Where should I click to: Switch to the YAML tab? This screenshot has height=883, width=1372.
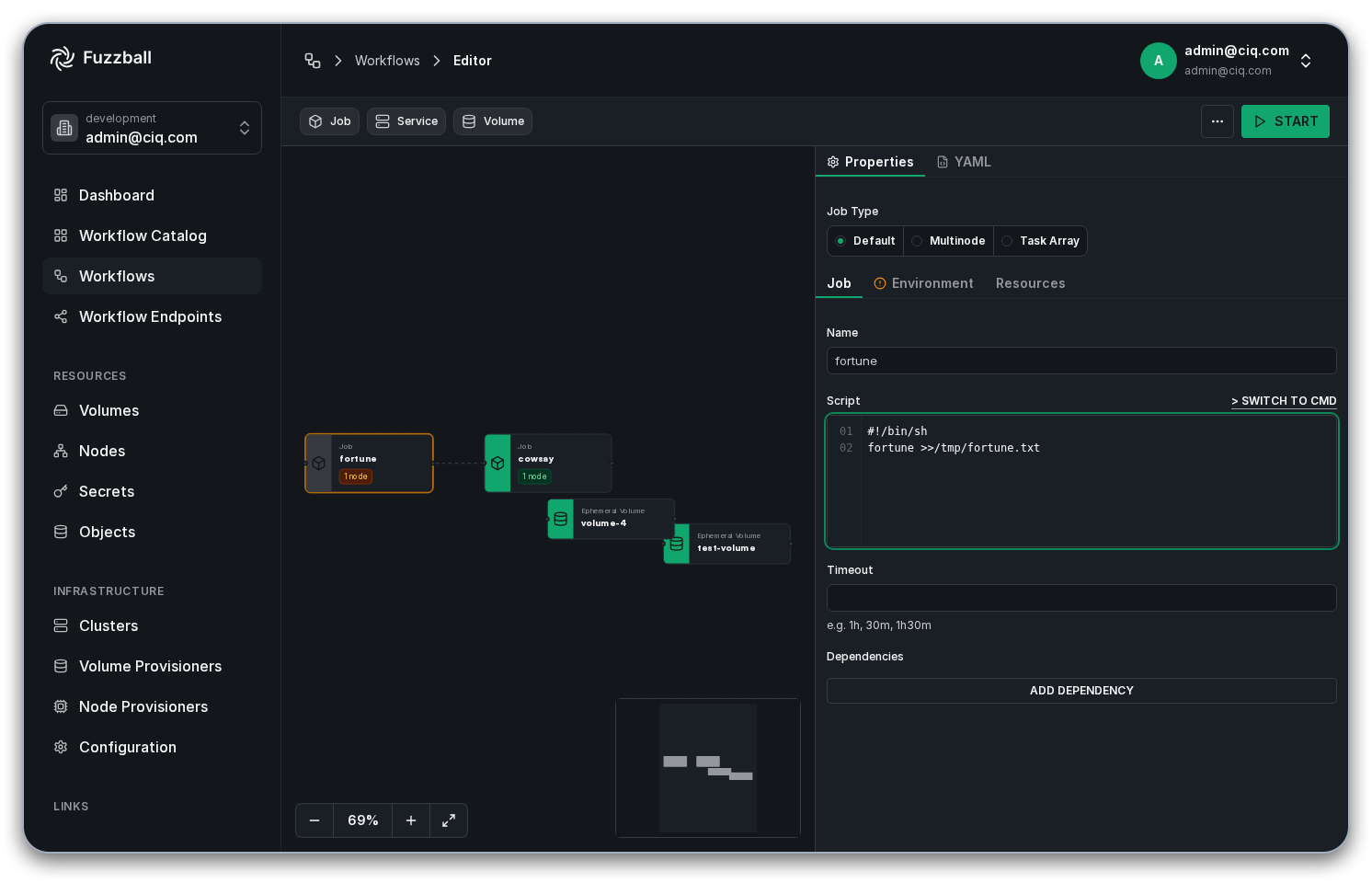964,162
